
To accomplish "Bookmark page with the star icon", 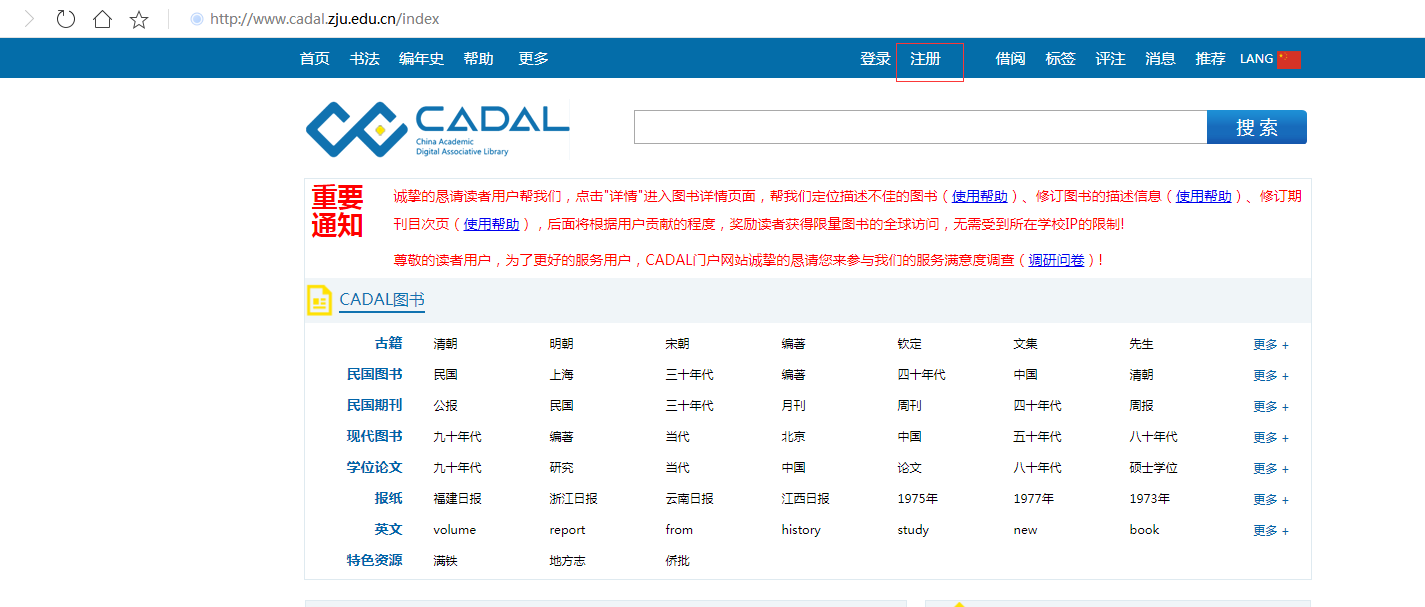I will (139, 19).
